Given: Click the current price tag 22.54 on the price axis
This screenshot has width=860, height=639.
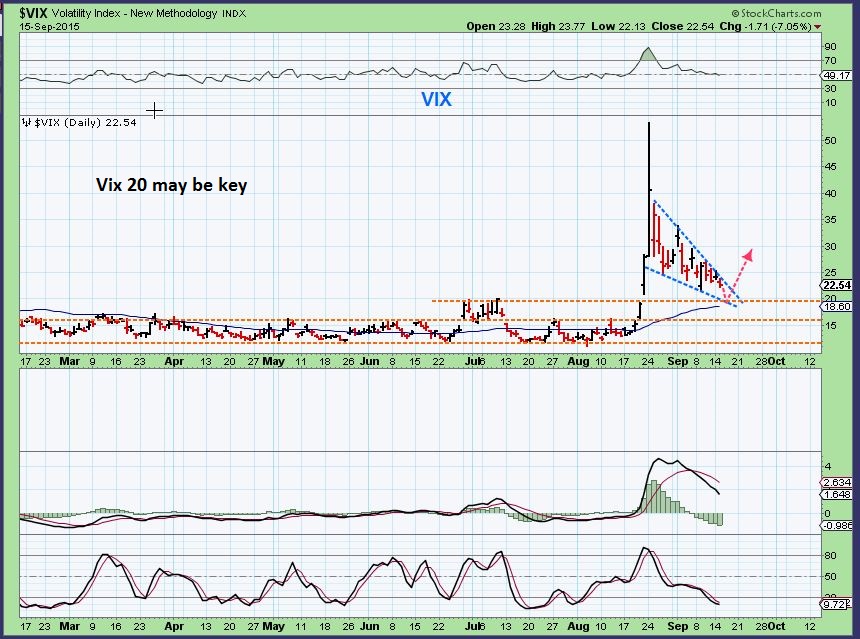Looking at the screenshot, I should click(x=837, y=285).
